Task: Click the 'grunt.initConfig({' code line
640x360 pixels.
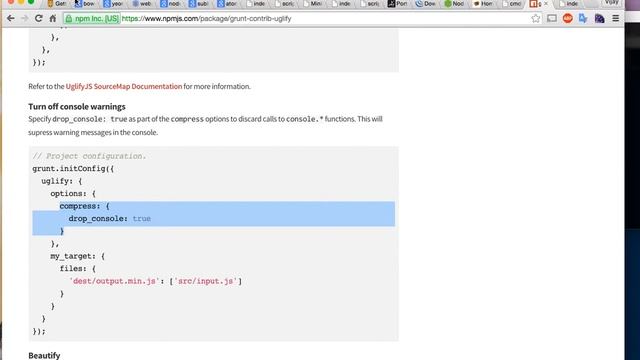Action: tap(73, 169)
